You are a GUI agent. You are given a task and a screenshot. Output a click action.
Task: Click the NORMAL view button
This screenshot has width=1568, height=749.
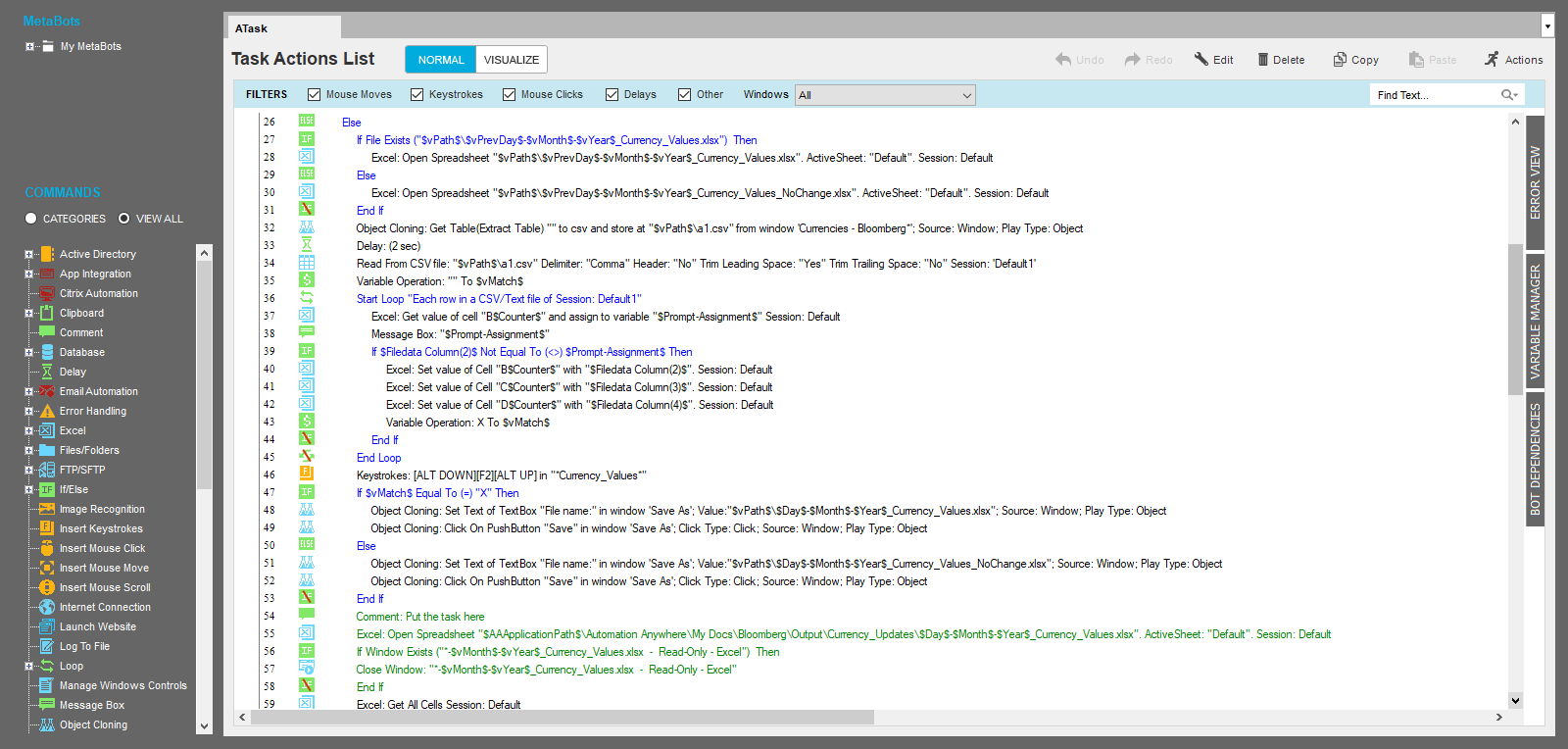coord(441,60)
